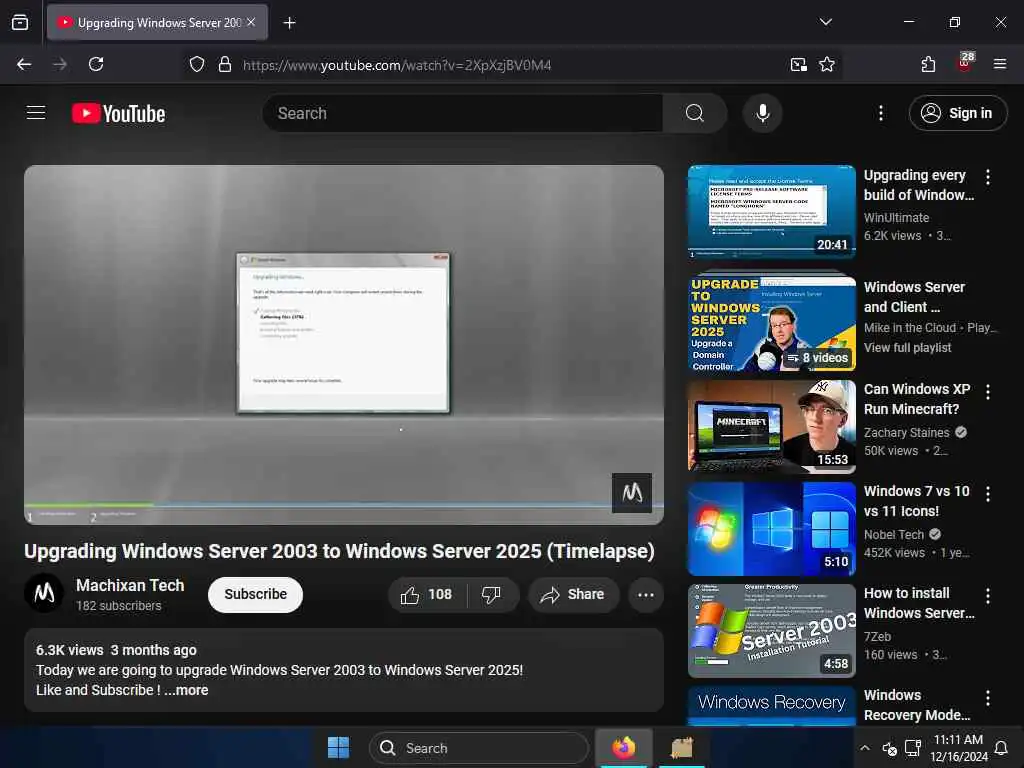Open Firefox tracking protection shield
The width and height of the screenshot is (1024, 768).
click(197, 65)
